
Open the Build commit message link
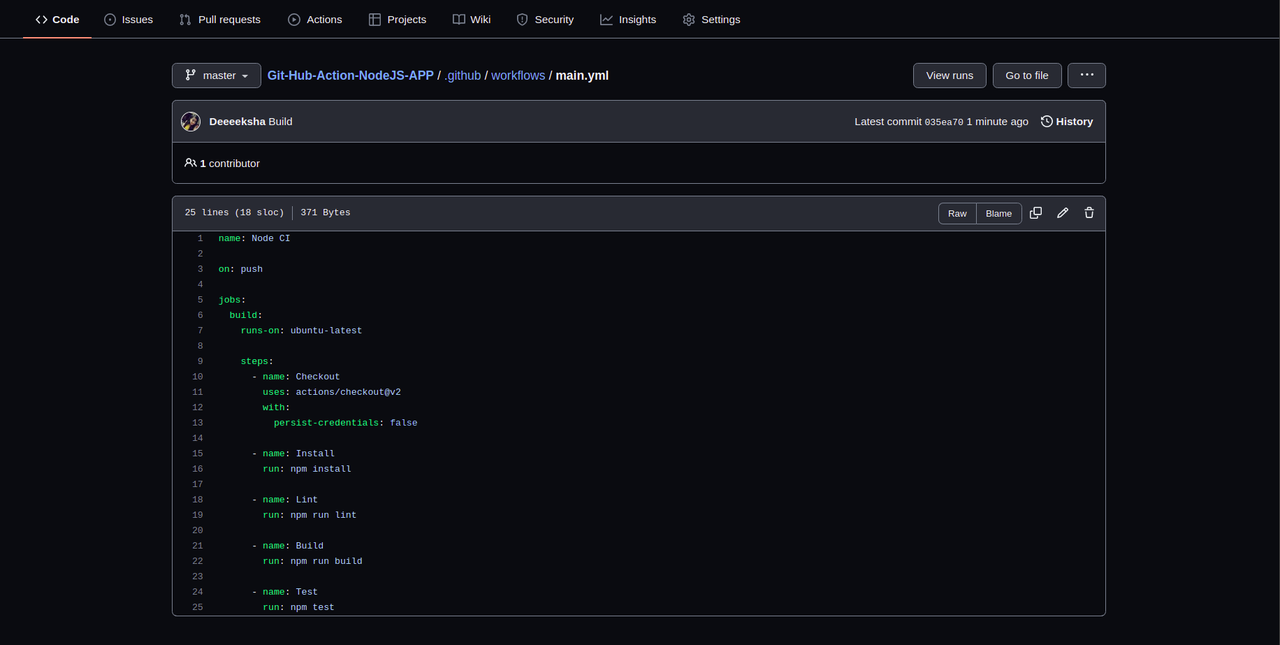pos(281,122)
